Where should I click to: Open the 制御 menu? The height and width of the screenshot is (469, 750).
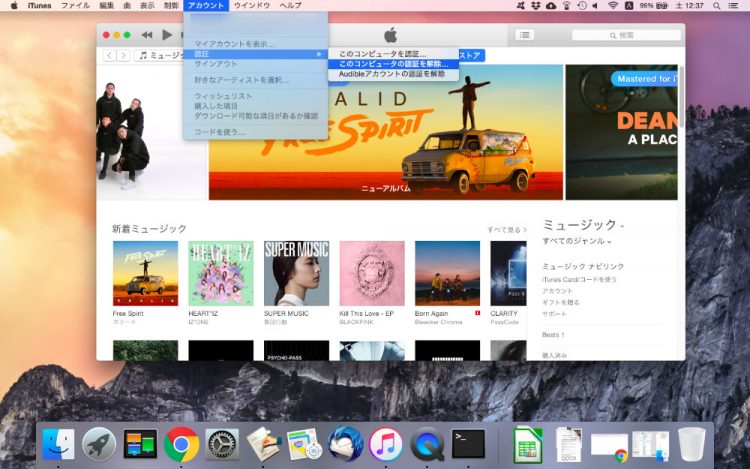171,6
